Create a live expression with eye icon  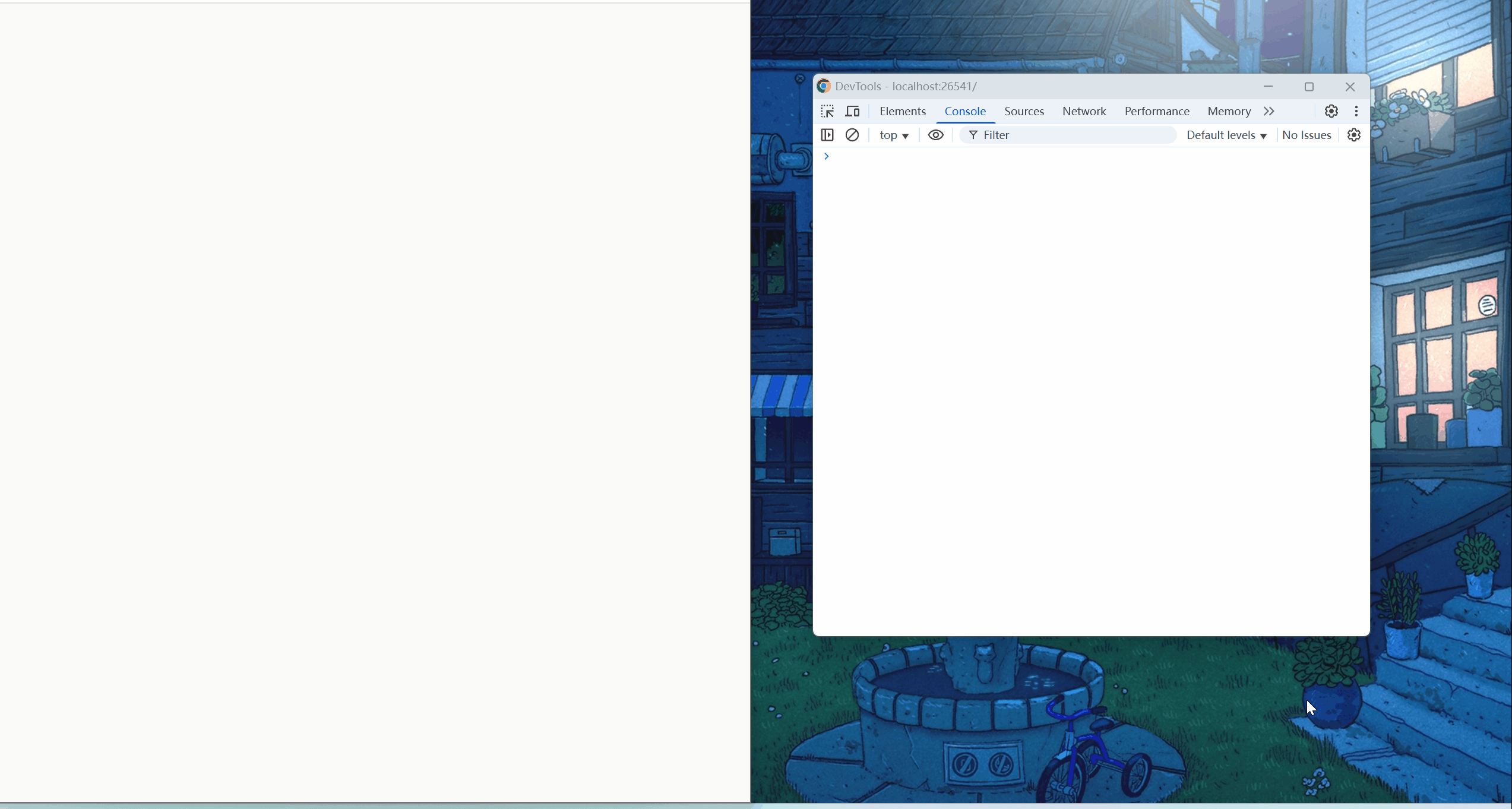935,135
